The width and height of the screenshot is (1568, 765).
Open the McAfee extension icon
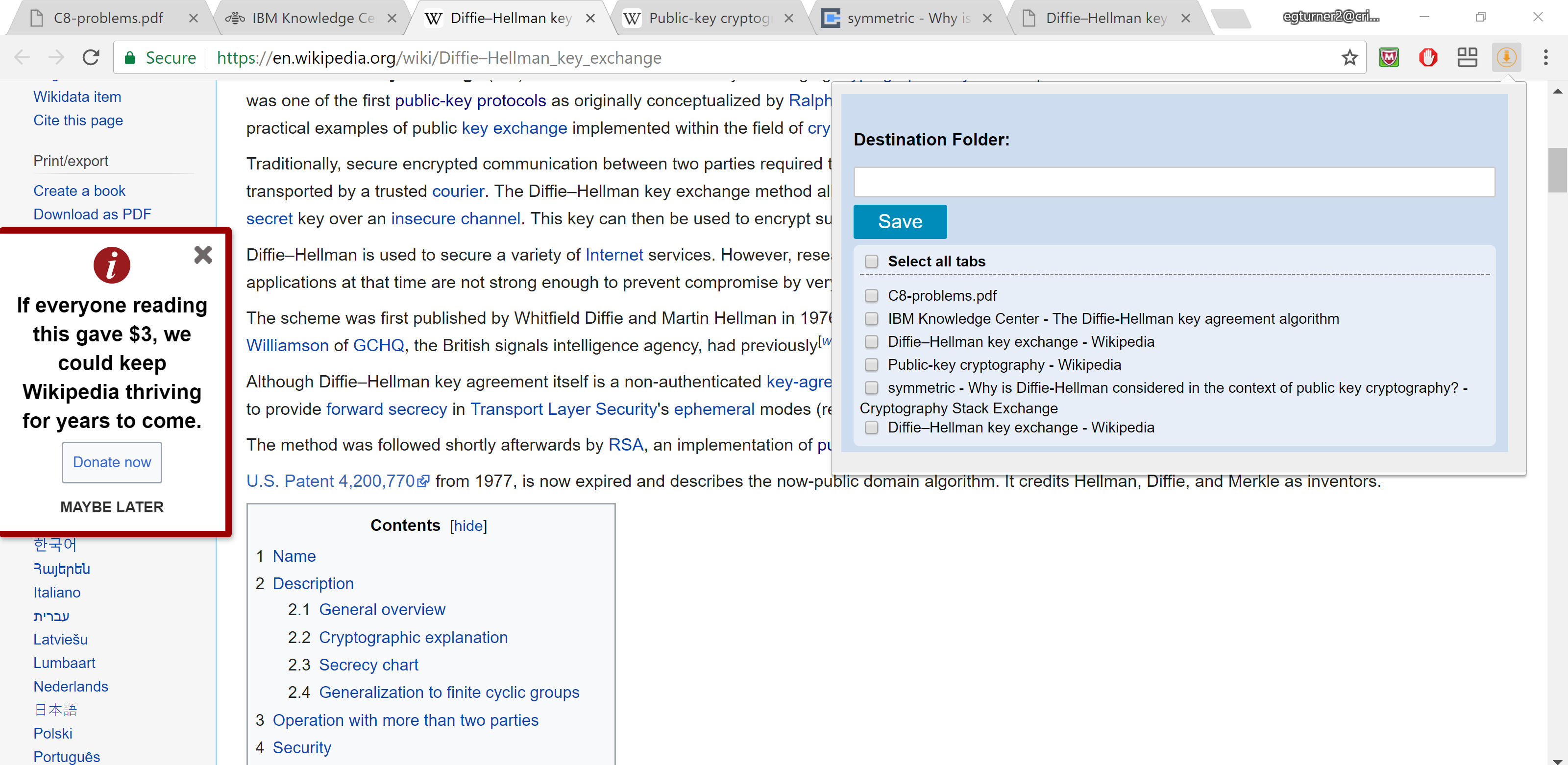(x=1389, y=58)
